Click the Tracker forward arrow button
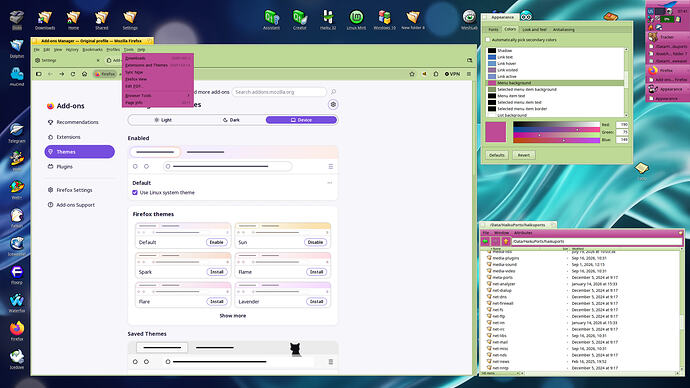The width and height of the screenshot is (690, 388). click(495, 242)
